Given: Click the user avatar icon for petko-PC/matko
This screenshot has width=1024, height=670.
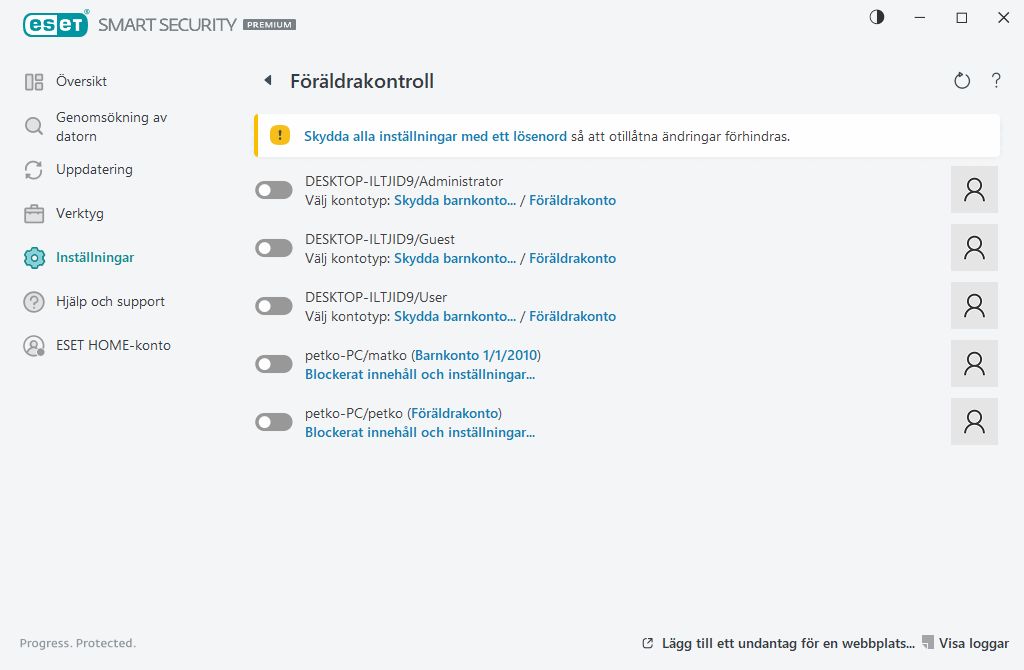Looking at the screenshot, I should [x=974, y=364].
